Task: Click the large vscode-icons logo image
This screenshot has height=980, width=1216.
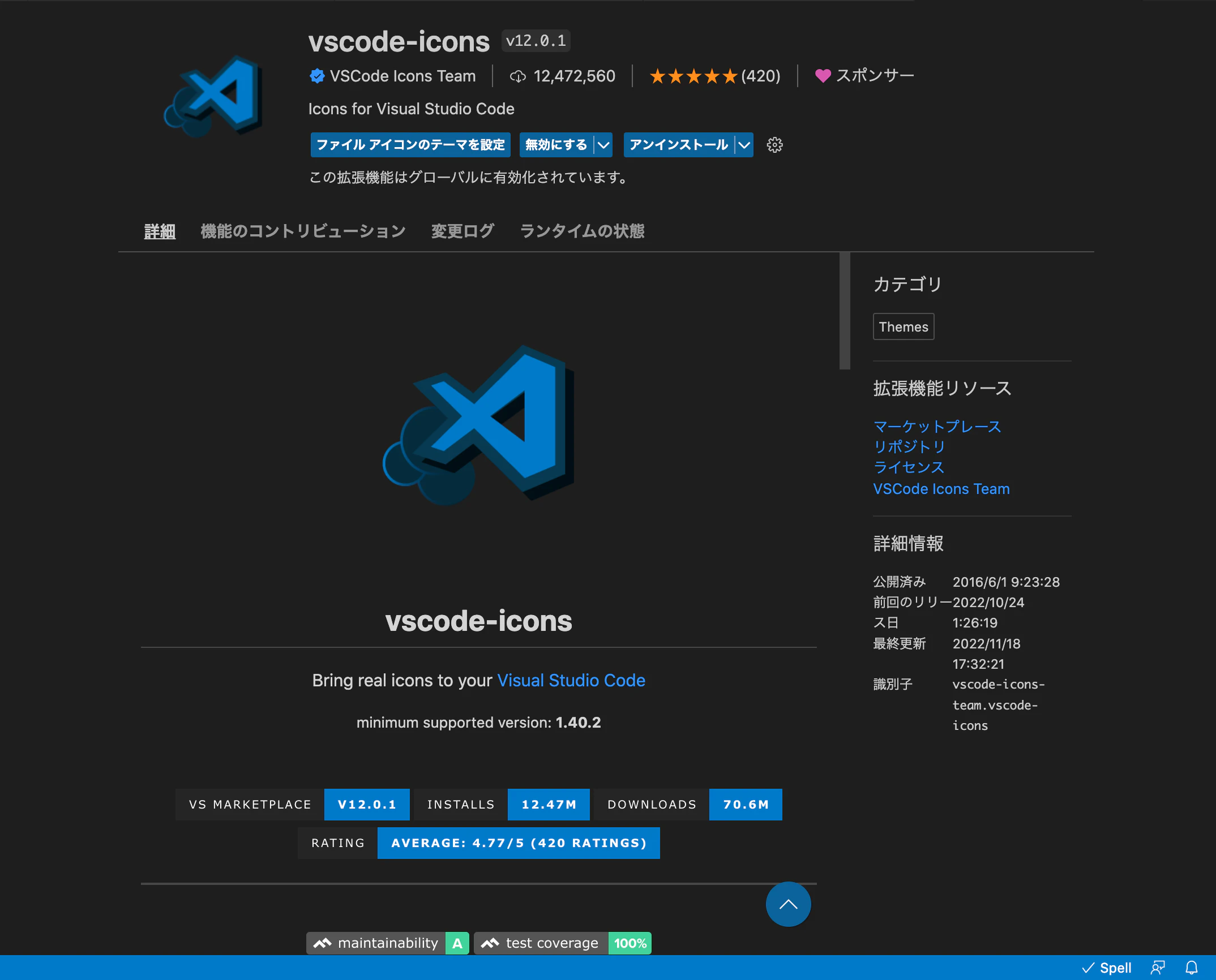Action: click(x=479, y=425)
